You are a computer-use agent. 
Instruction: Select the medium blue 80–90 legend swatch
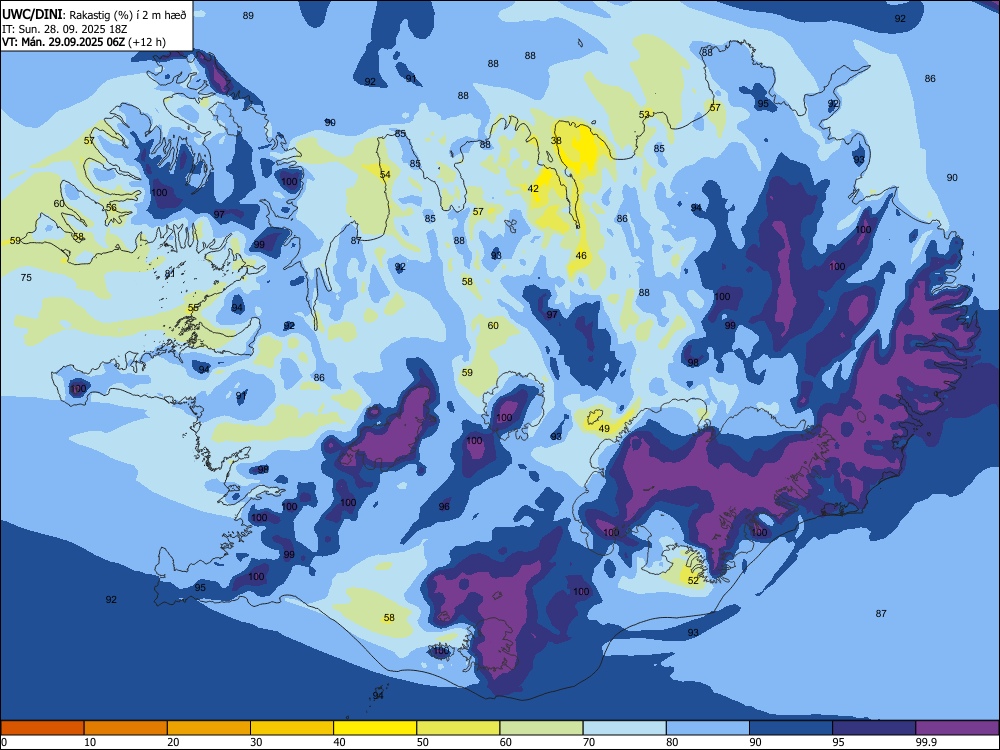pos(708,728)
